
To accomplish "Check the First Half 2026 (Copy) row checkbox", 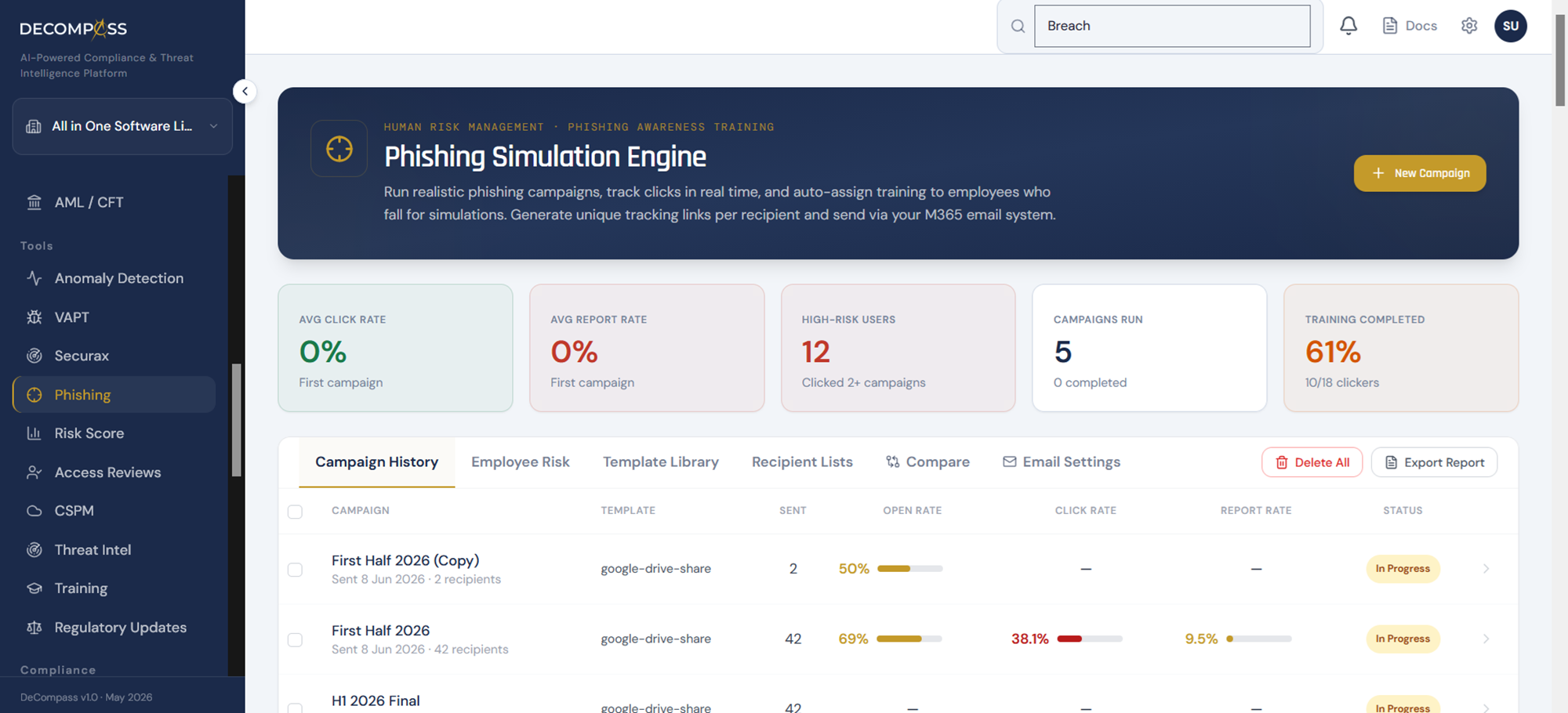I will [x=295, y=570].
